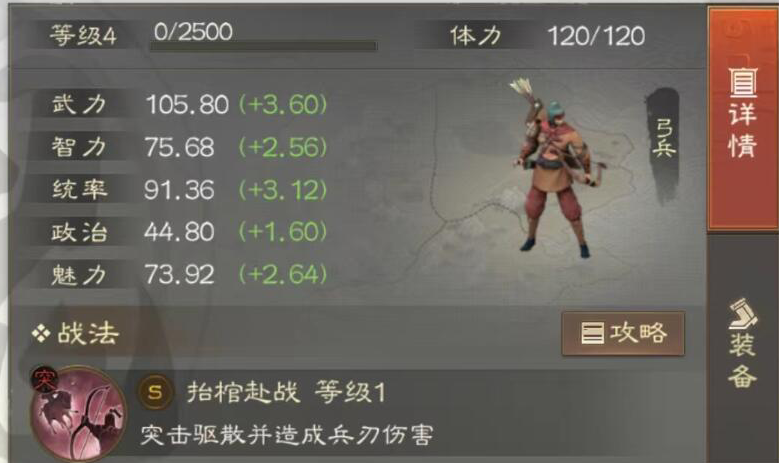Open the 详情 details tab

[x=742, y=119]
